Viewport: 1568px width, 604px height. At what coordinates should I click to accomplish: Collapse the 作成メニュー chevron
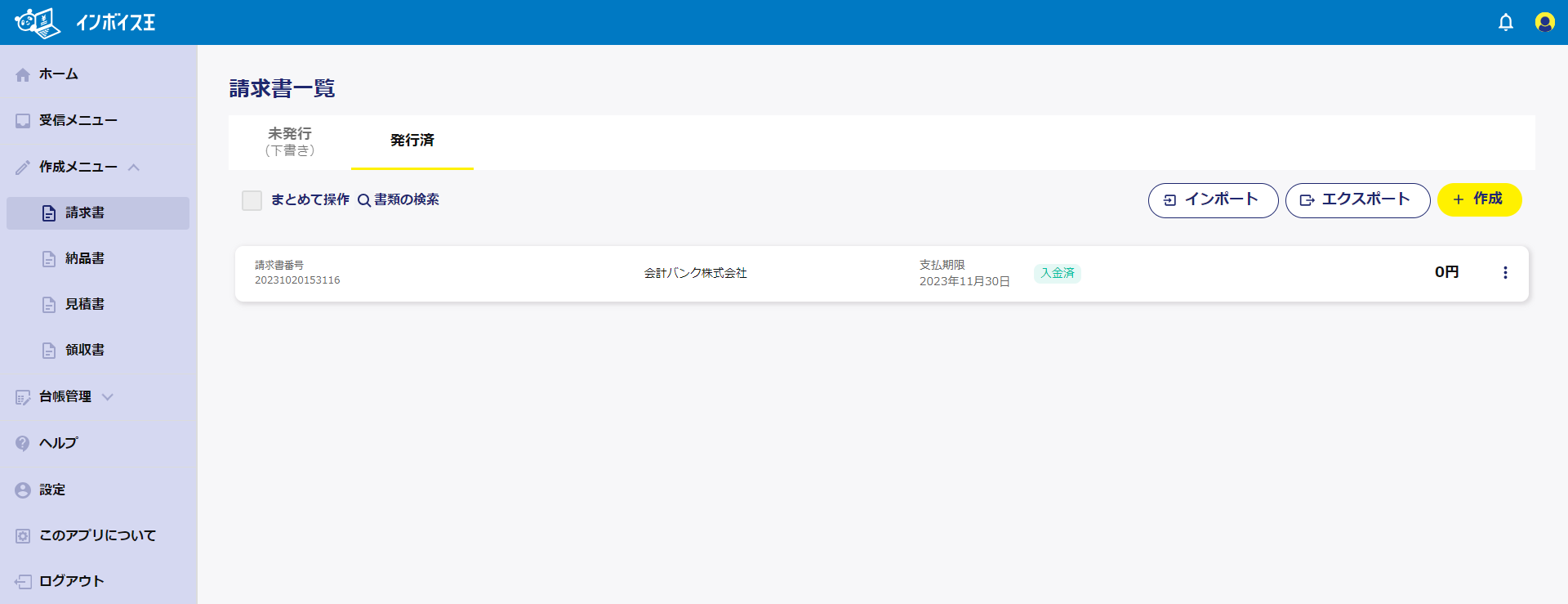(x=134, y=168)
